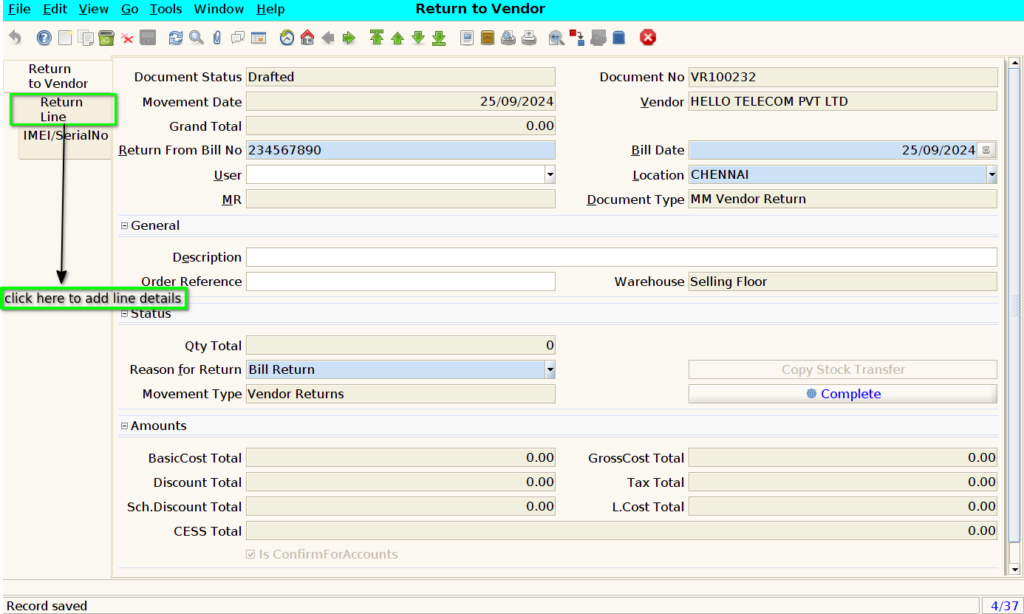Click the 4/37 record counter

(1003, 606)
